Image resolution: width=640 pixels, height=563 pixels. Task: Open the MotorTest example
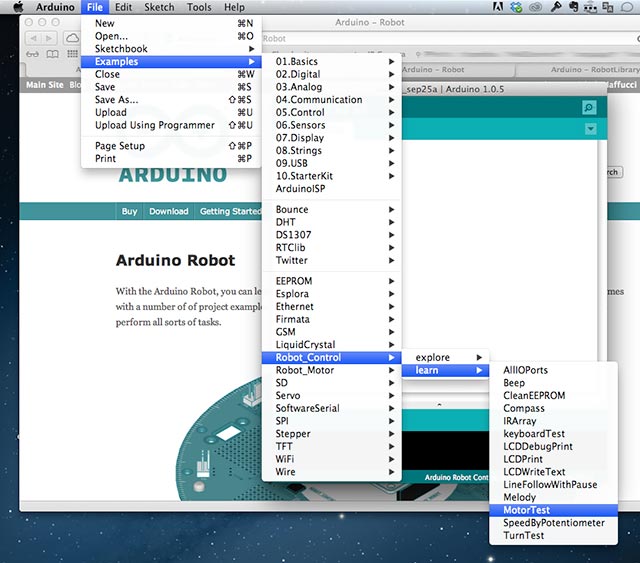tap(553, 510)
